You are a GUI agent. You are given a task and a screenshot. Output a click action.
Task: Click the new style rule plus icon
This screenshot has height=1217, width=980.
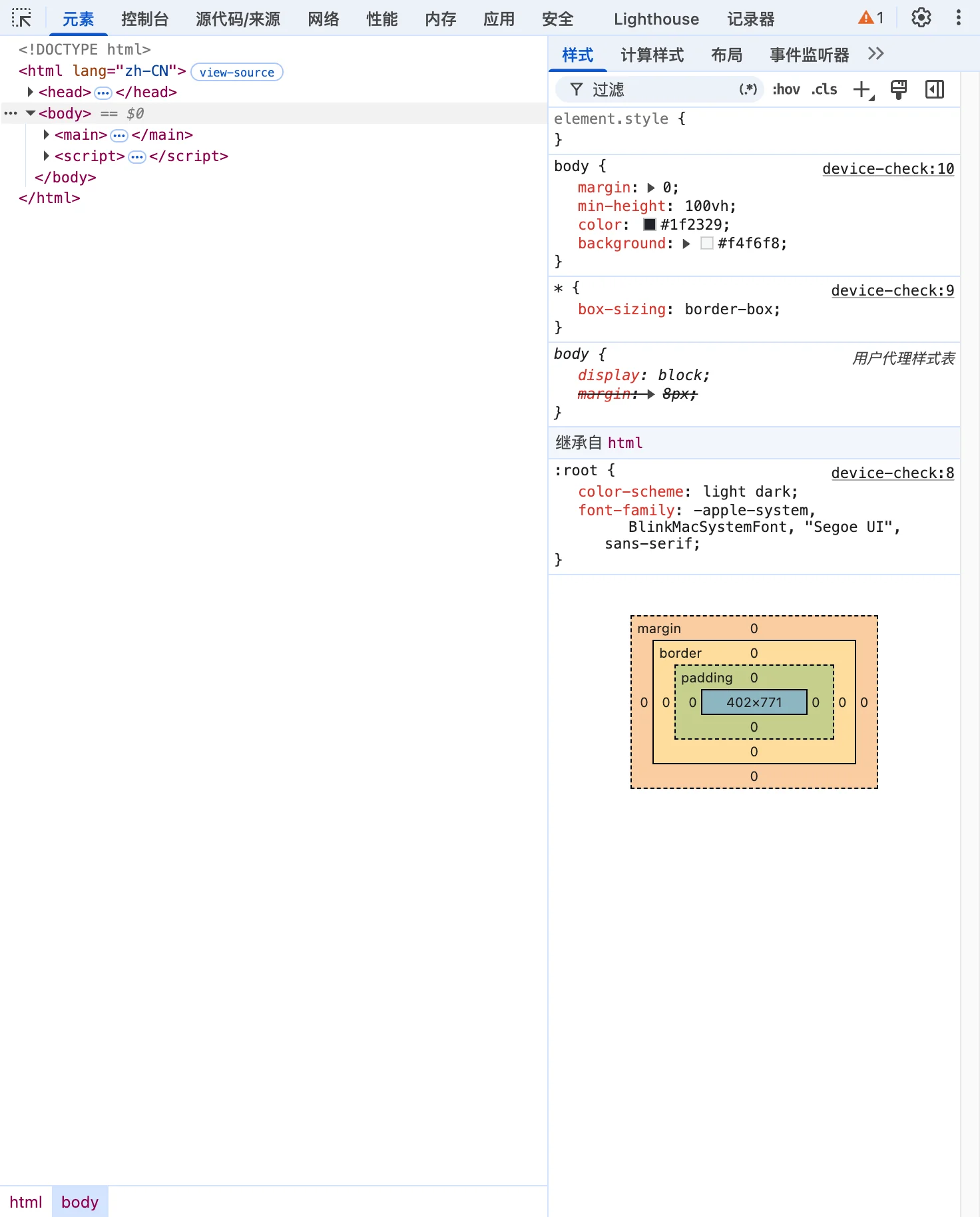point(863,90)
